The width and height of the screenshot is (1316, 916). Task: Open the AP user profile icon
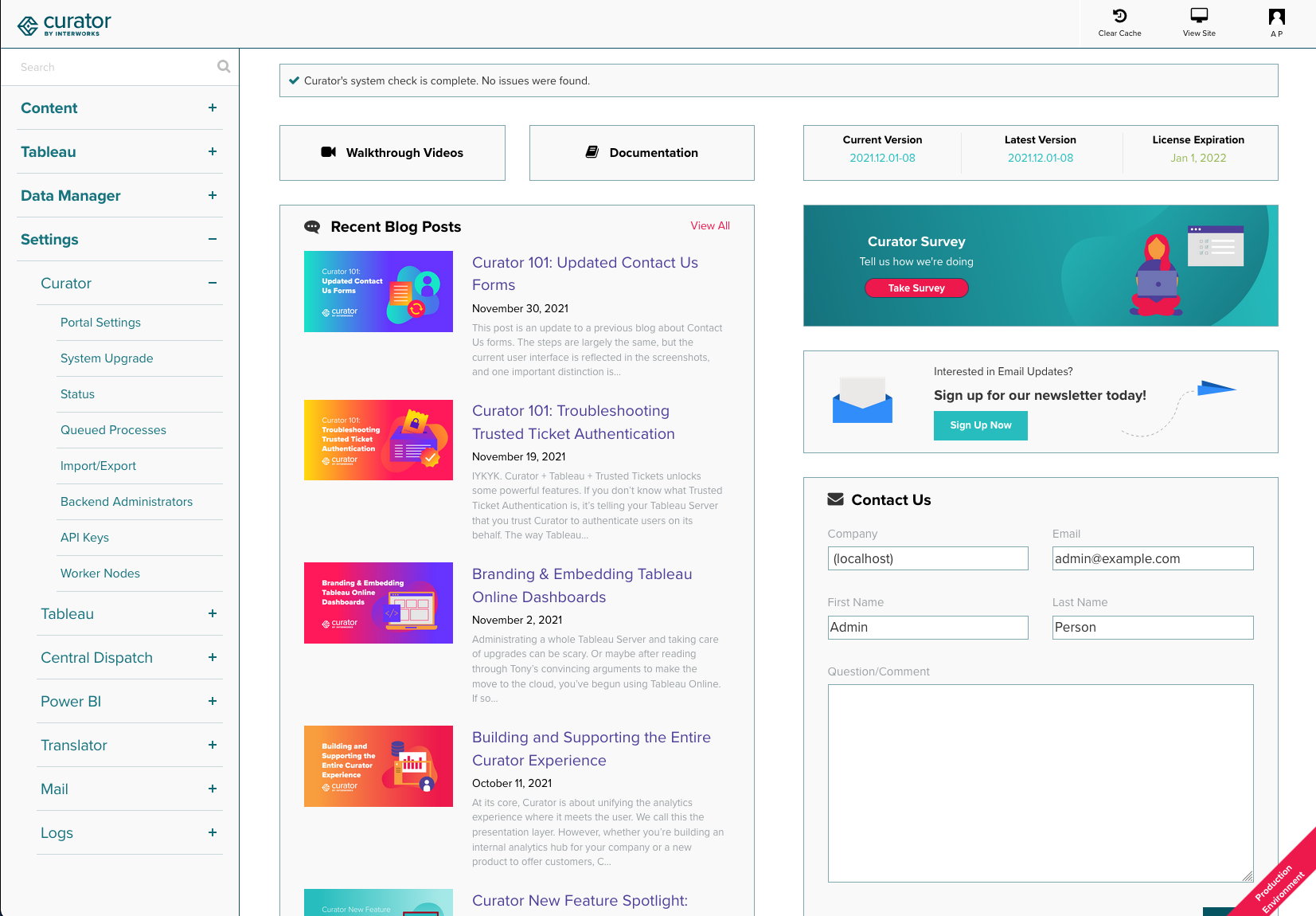click(1277, 17)
